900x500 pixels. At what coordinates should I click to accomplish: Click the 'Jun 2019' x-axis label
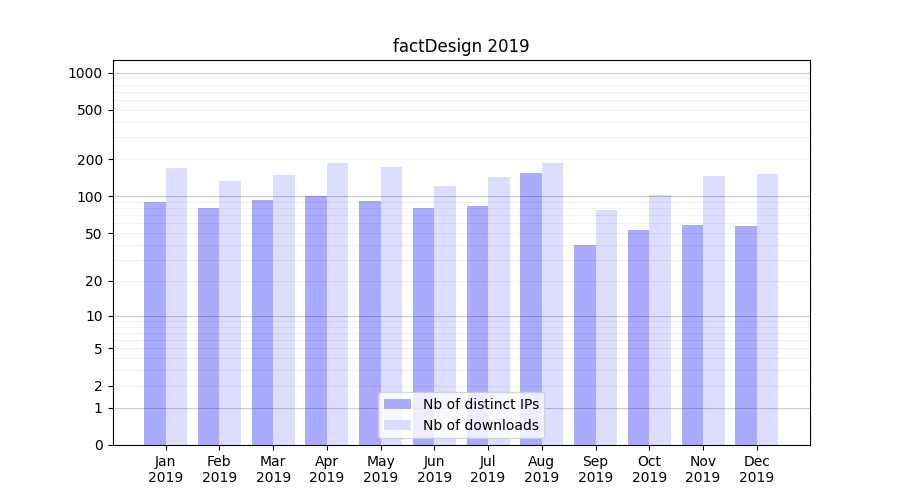(x=434, y=469)
